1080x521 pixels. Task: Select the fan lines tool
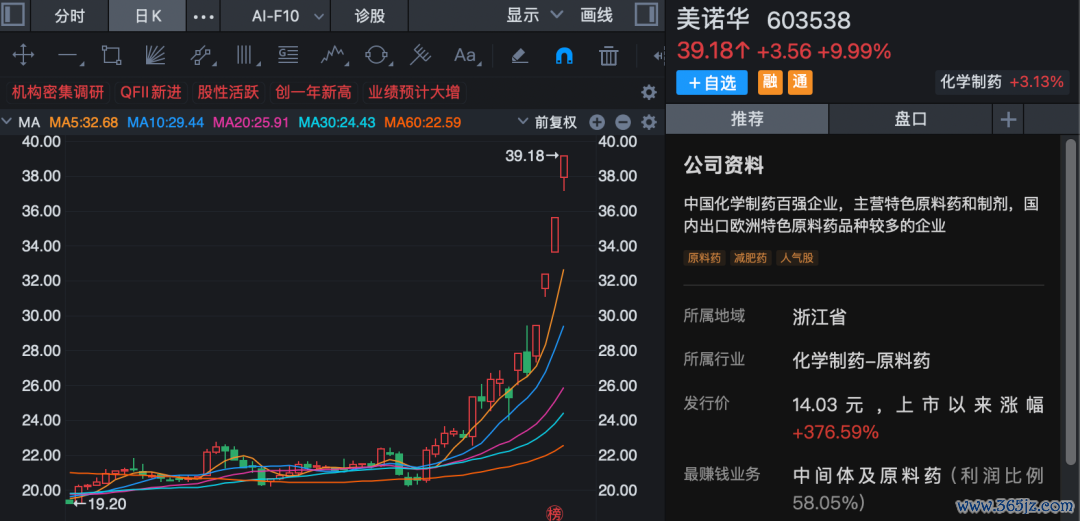pos(155,55)
